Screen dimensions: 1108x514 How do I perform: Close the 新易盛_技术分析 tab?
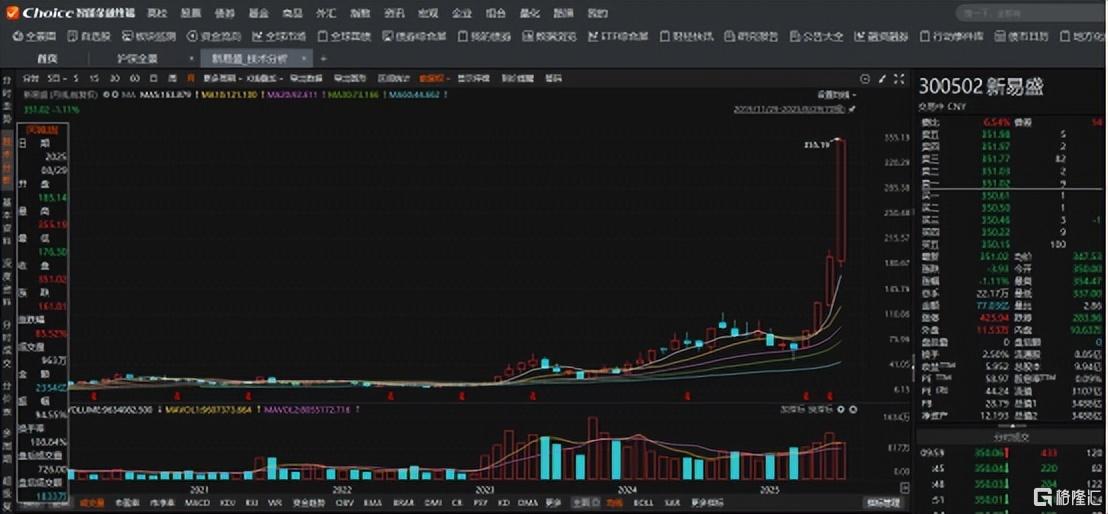coord(304,59)
